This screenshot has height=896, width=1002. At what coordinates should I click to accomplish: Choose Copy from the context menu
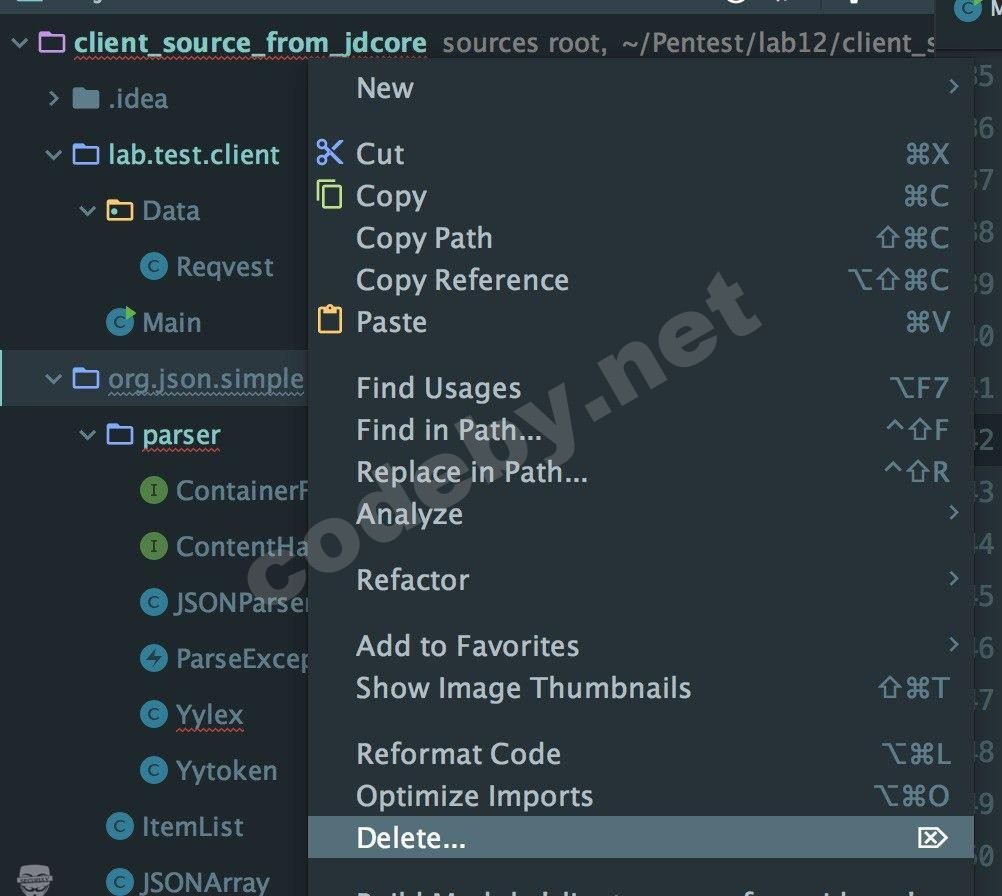[641, 196]
